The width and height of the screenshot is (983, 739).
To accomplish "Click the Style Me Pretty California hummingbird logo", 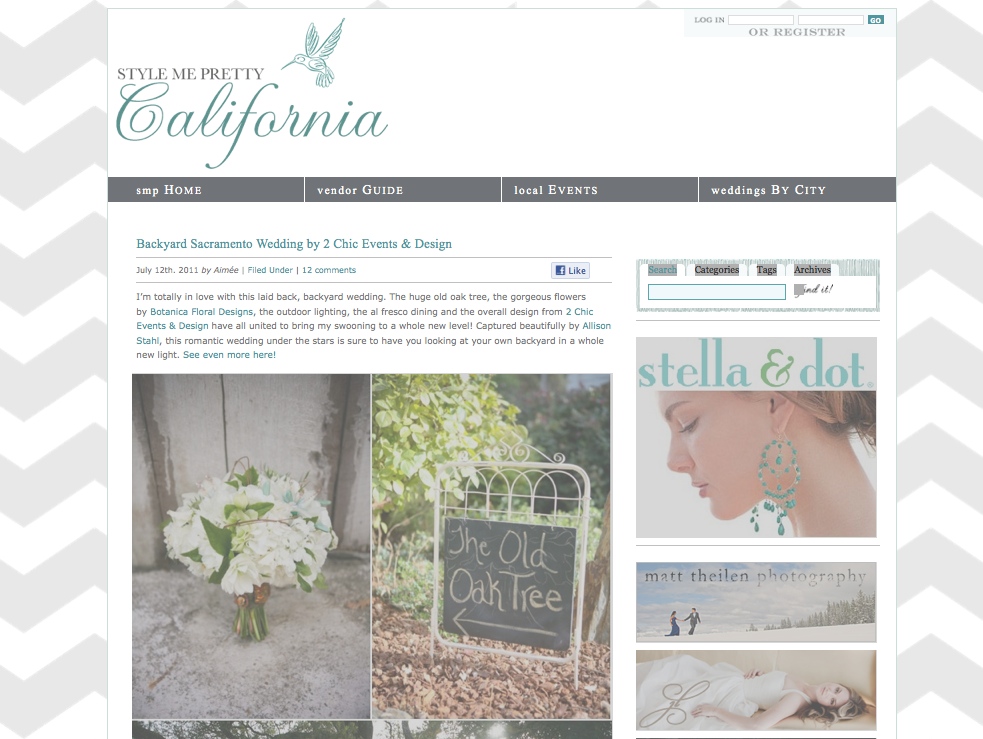I will pos(251,94).
